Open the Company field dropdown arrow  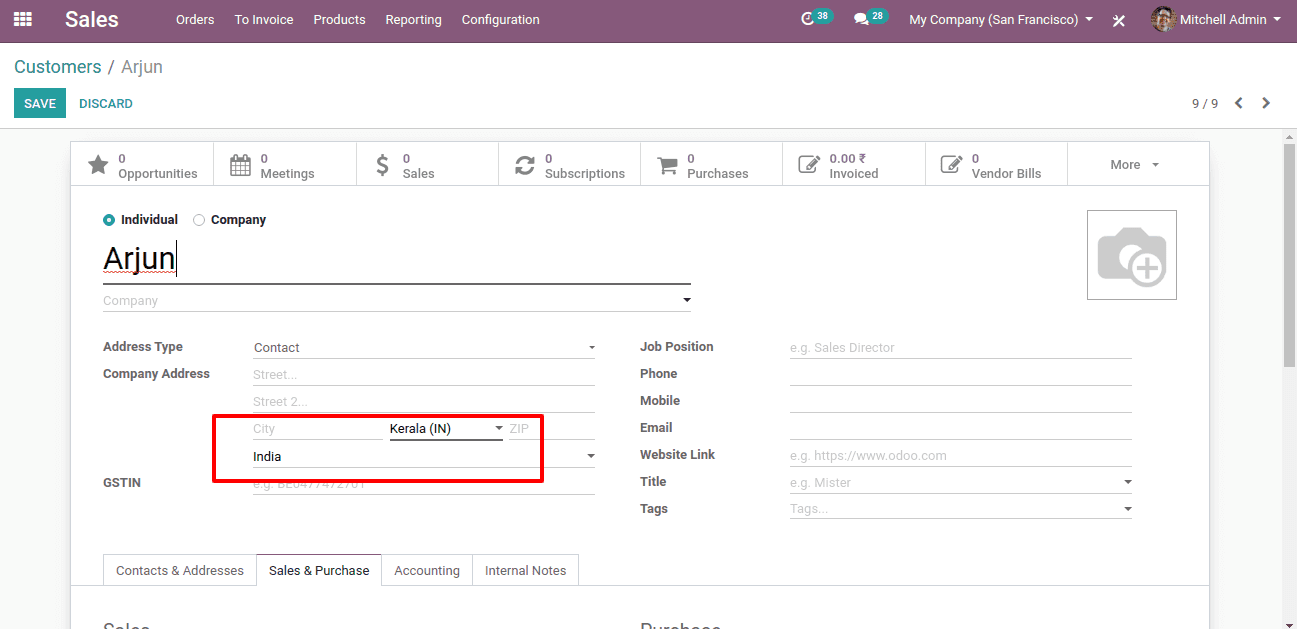click(x=686, y=300)
